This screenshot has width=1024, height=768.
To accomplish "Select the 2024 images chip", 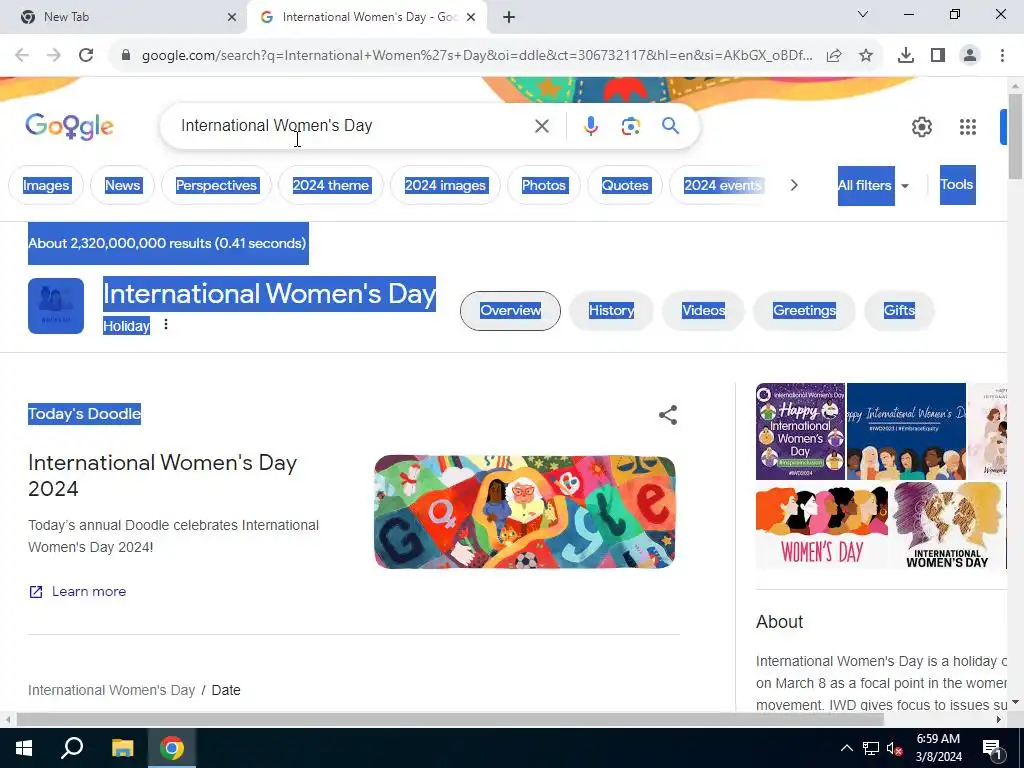I will click(445, 185).
